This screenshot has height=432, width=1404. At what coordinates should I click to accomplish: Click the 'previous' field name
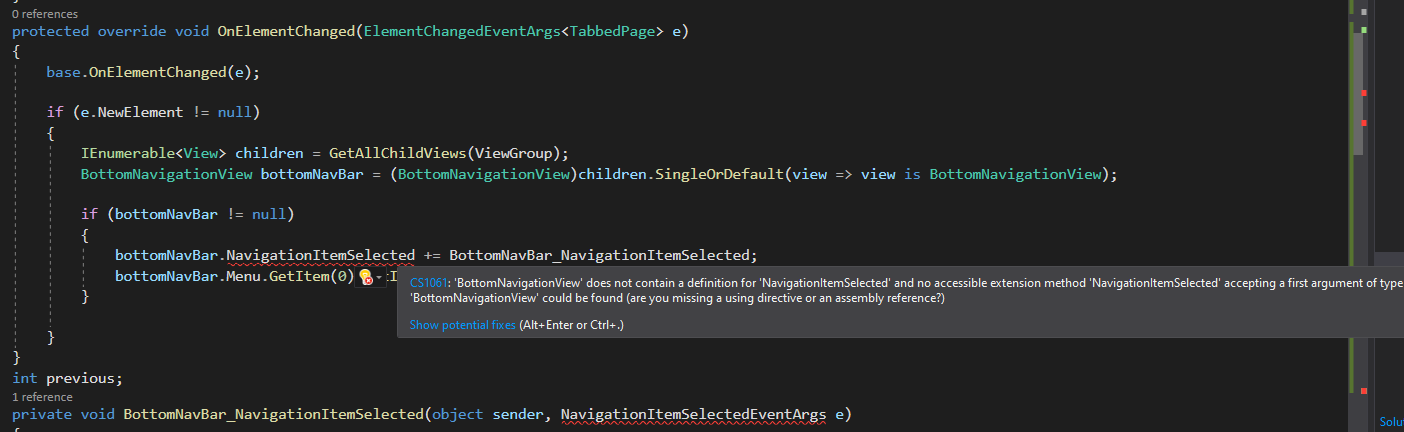pyautogui.click(x=80, y=378)
